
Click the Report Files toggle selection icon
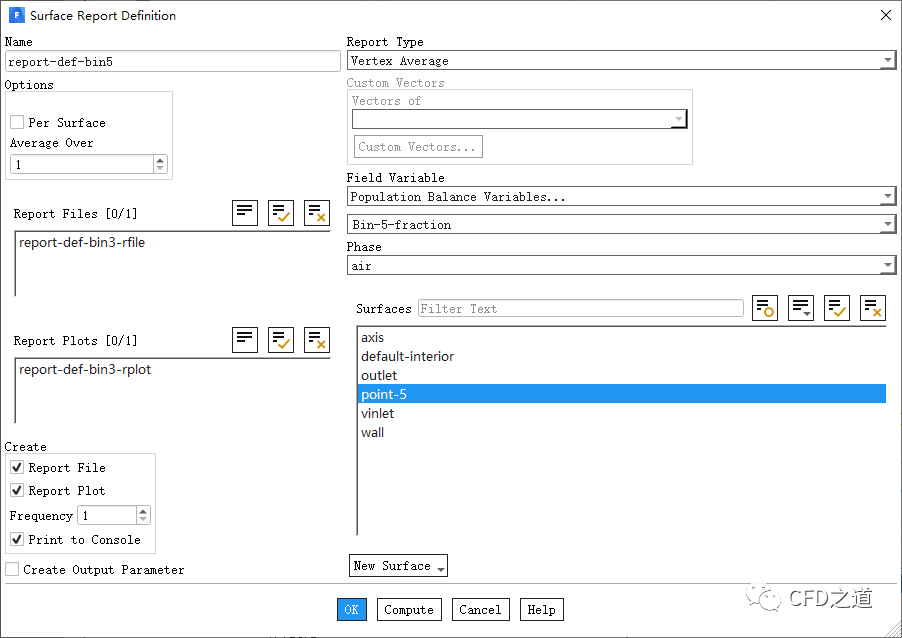(245, 213)
